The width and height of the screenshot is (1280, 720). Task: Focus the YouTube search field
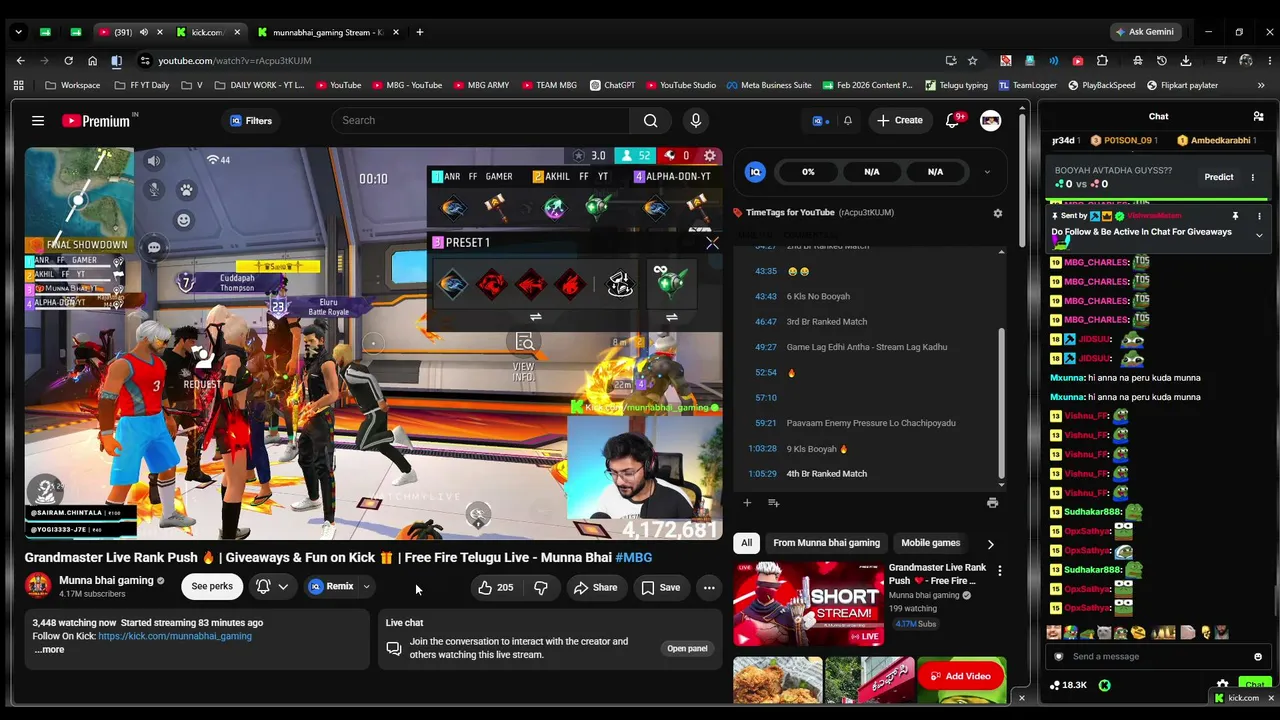480,121
